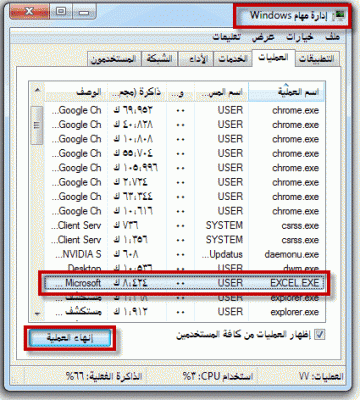Open the الشبكة tab

click(160, 59)
